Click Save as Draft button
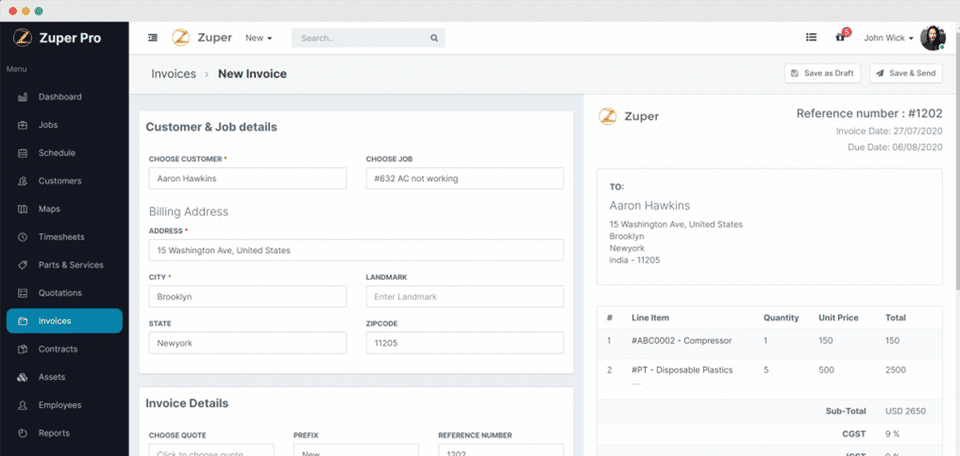 coord(823,73)
